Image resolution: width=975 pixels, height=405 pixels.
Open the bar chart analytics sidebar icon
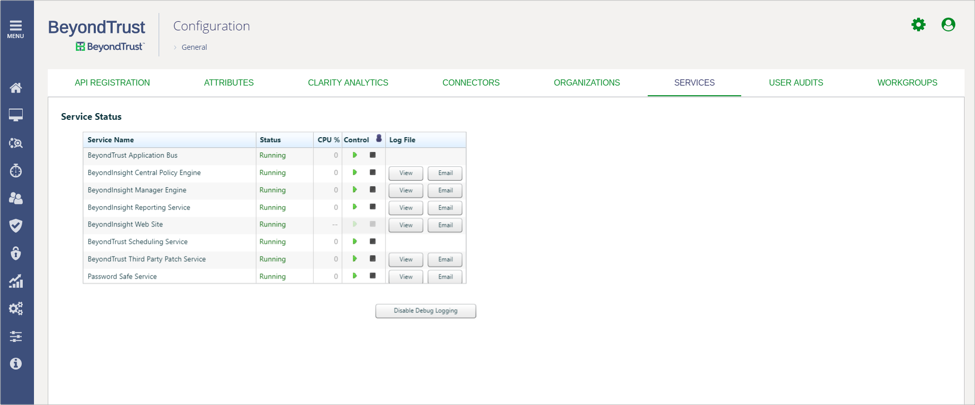tap(16, 282)
